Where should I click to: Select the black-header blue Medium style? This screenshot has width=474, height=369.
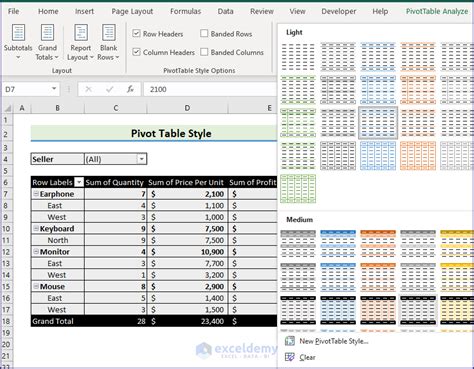[x=338, y=310]
